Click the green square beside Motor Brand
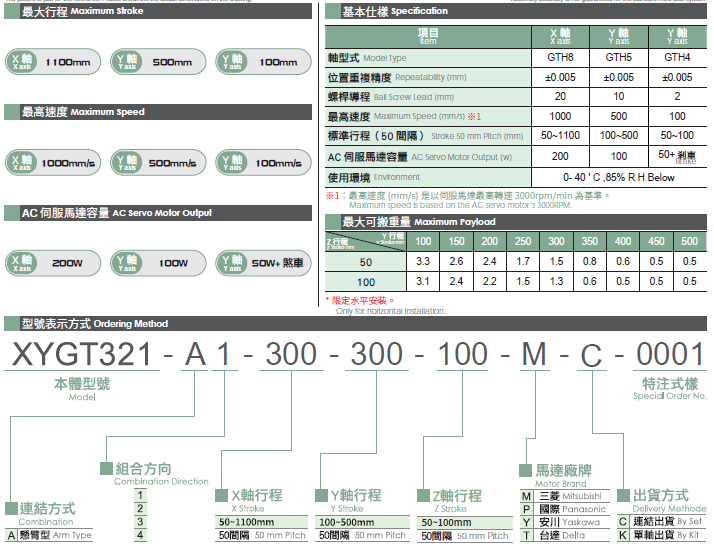This screenshot has width=714, height=546. tap(527, 468)
